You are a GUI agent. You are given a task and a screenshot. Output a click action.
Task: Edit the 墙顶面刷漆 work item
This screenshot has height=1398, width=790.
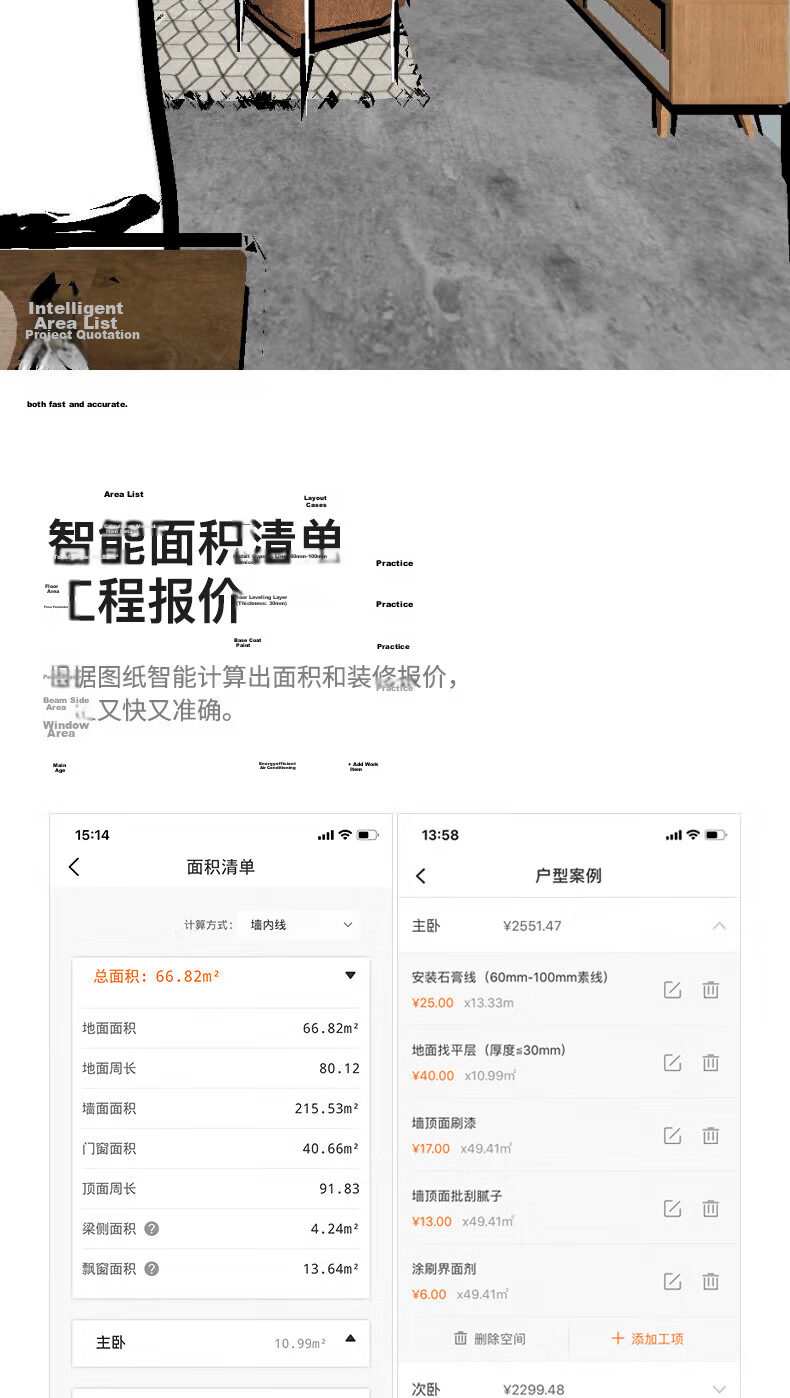[x=673, y=1136]
